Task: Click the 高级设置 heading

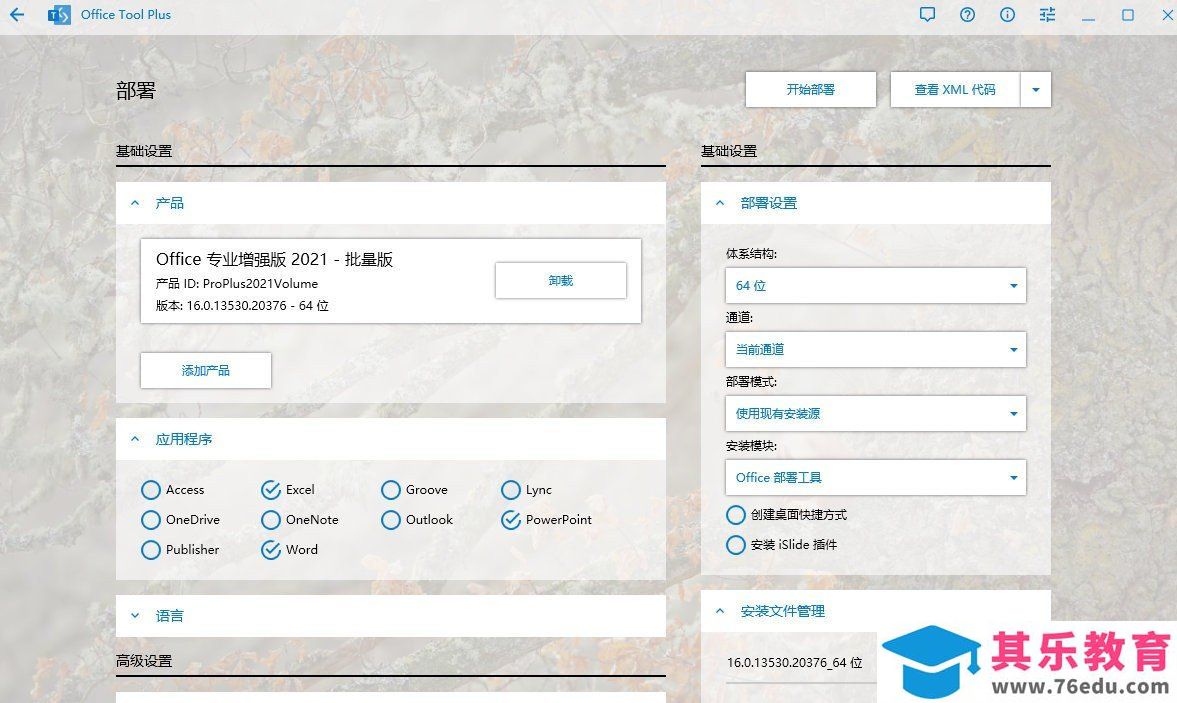Action: (144, 661)
